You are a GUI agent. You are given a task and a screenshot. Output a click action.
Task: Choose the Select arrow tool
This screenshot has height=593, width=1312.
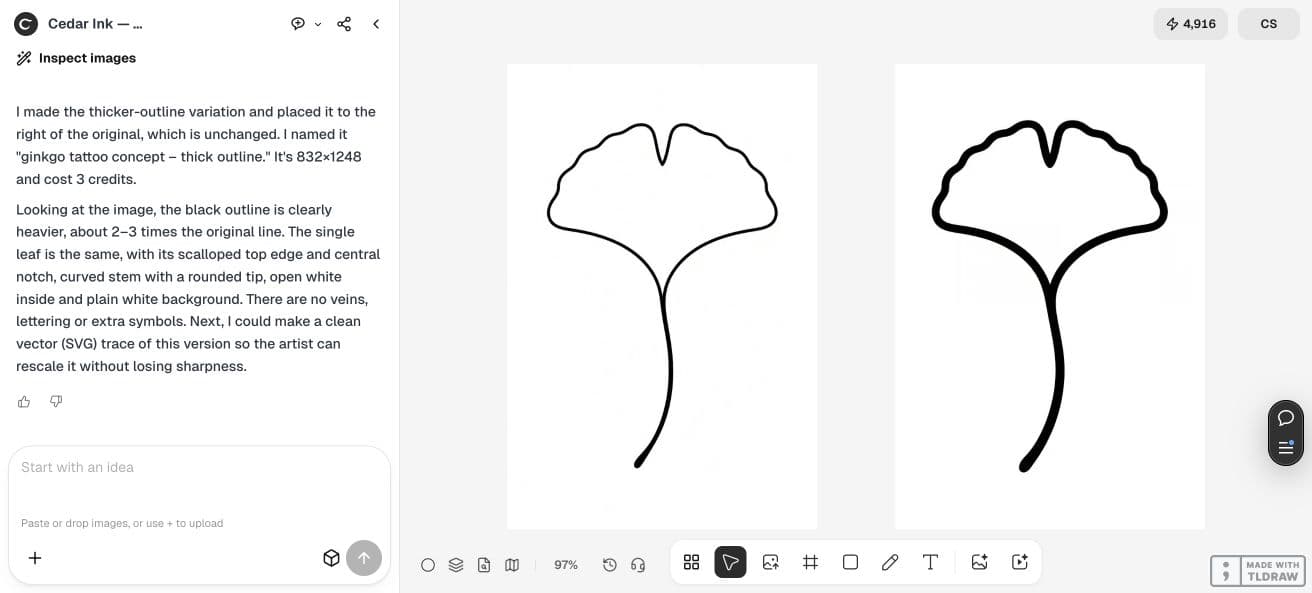click(x=731, y=562)
